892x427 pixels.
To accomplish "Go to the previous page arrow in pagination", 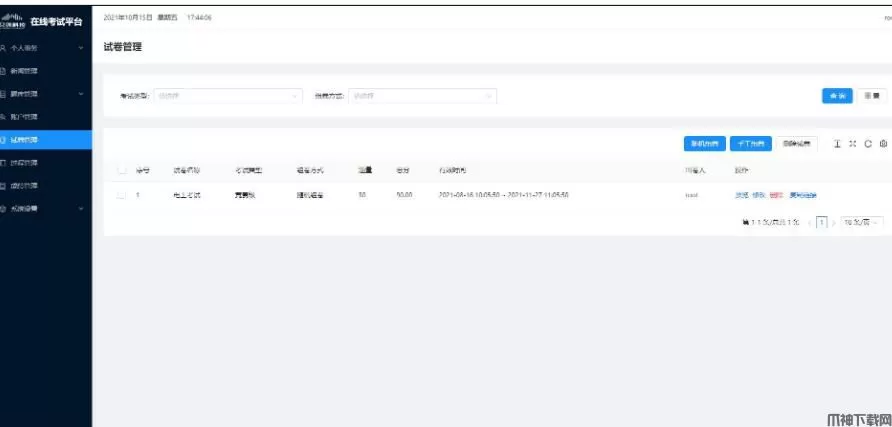I will point(809,223).
